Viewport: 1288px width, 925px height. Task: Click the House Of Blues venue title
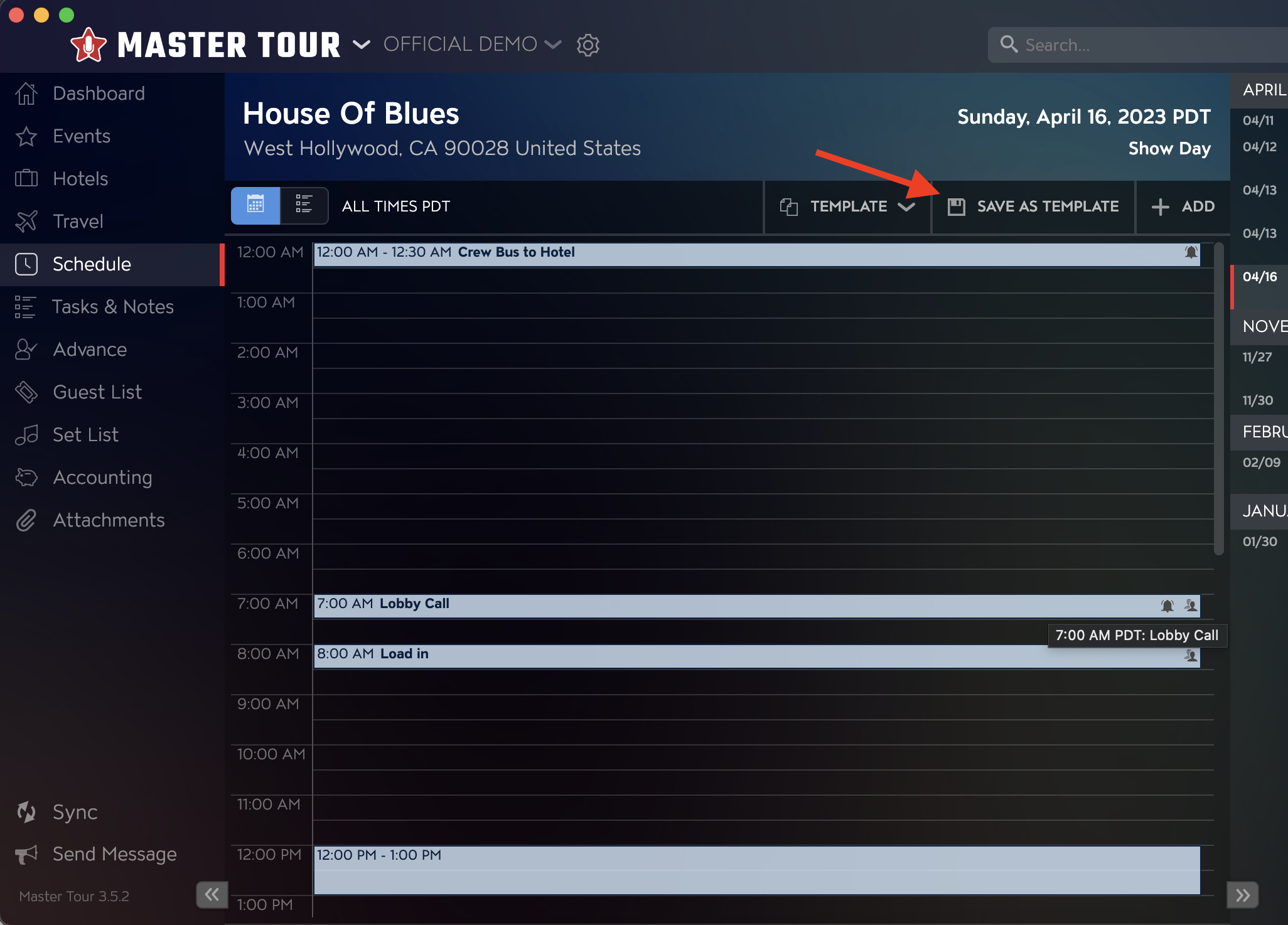351,114
